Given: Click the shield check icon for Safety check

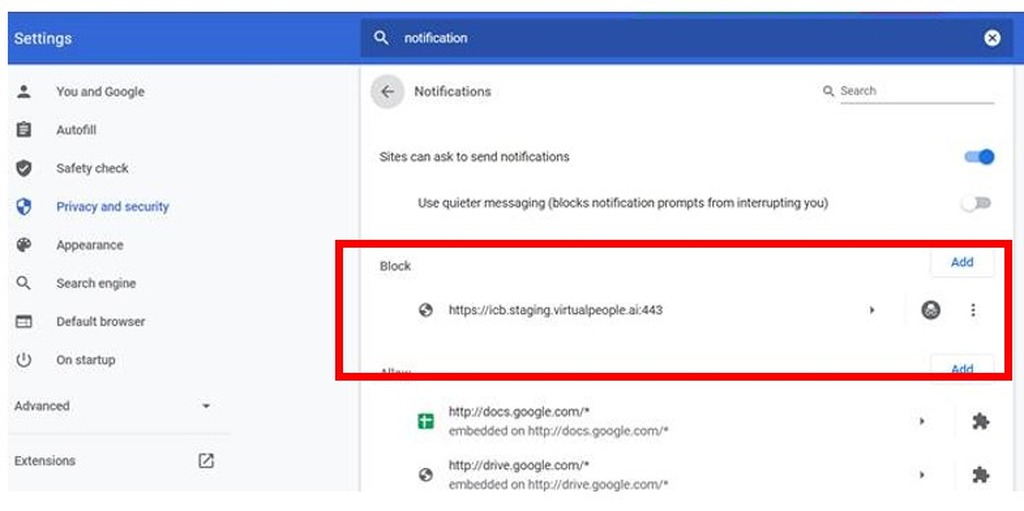Looking at the screenshot, I should 24,169.
